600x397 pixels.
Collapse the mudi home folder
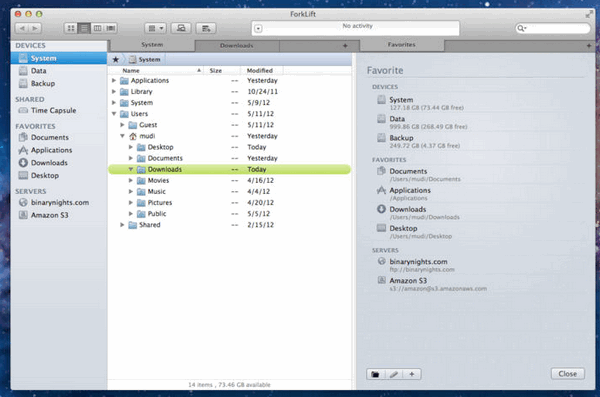coord(122,136)
